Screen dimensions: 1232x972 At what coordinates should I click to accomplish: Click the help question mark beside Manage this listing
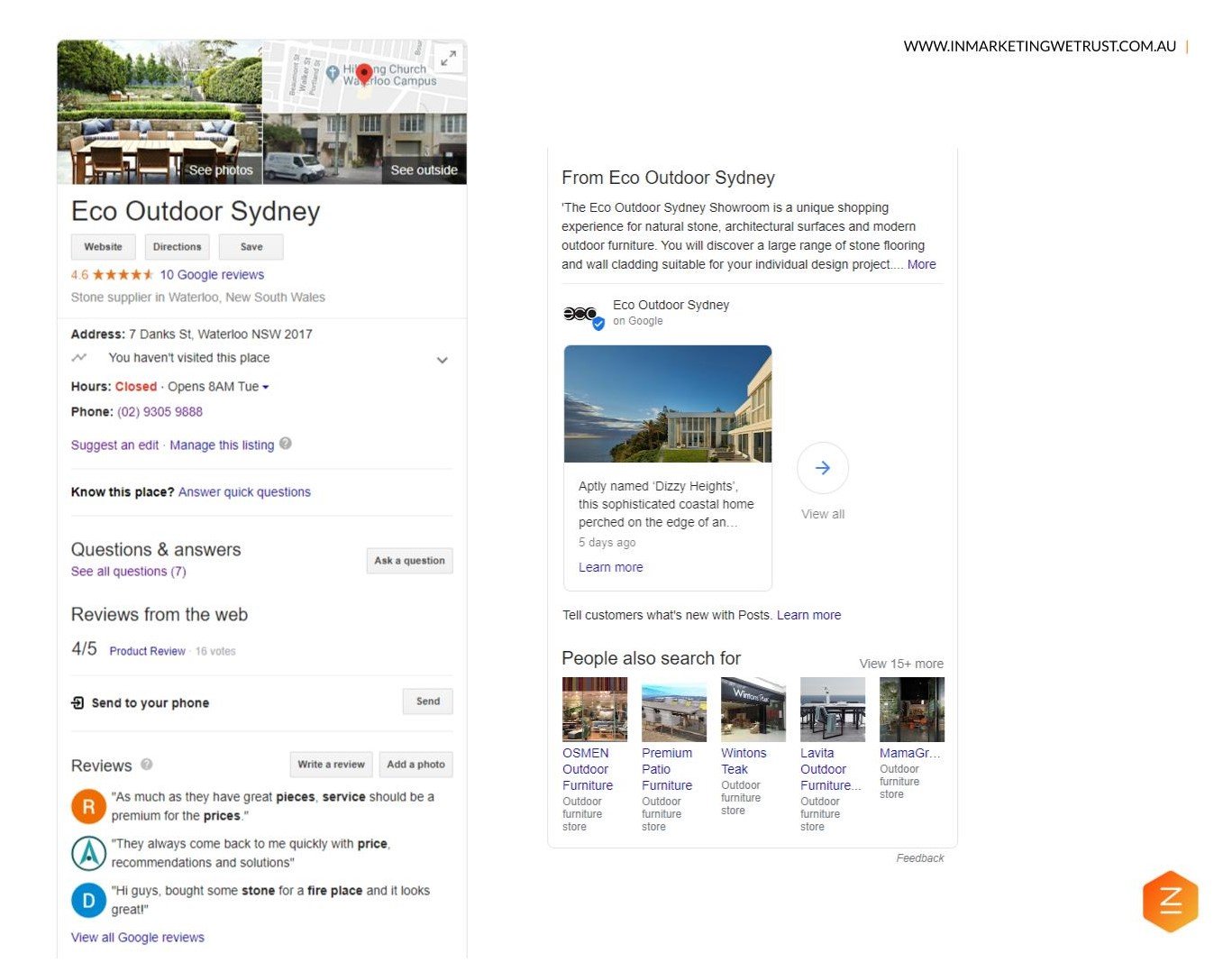[286, 444]
